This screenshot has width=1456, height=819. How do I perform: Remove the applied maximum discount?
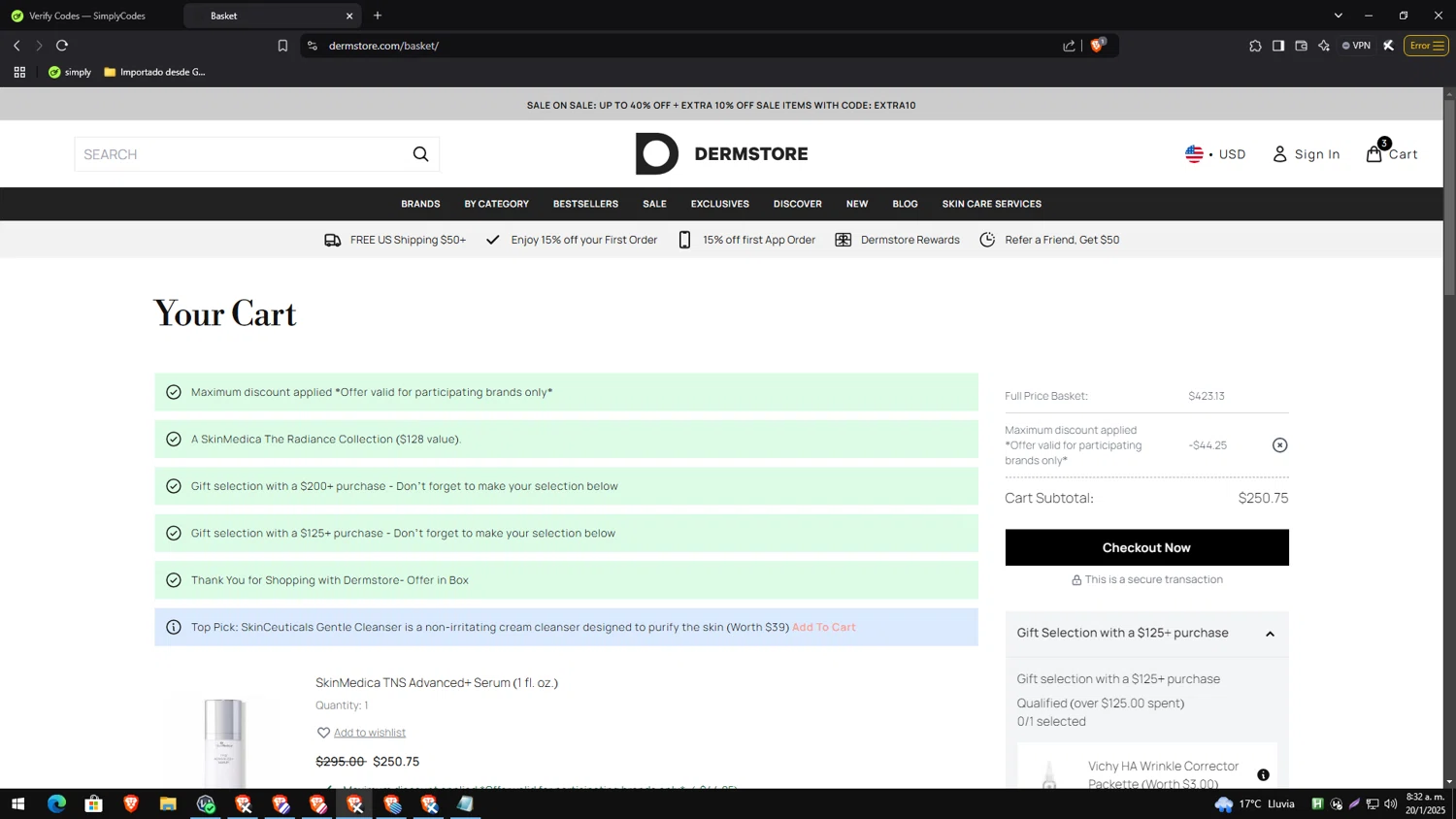click(1279, 445)
